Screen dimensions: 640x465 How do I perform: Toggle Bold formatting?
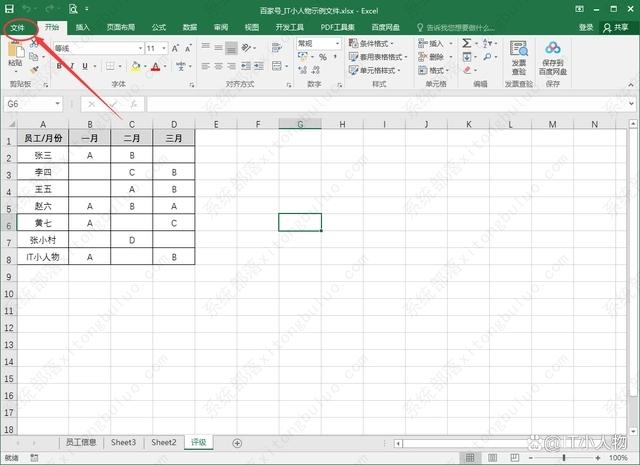coord(59,66)
